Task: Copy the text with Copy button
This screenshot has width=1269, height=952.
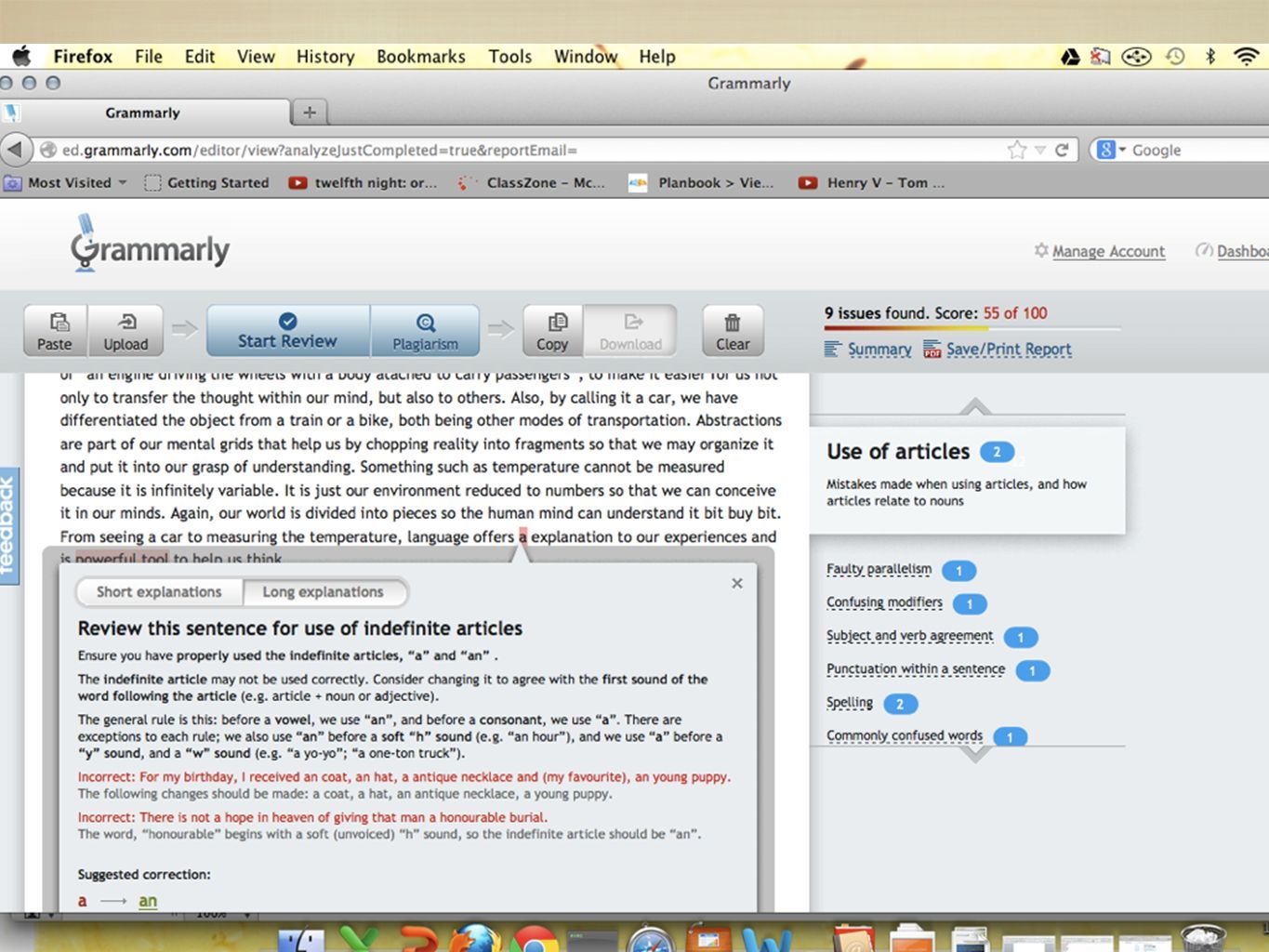Action: point(552,331)
